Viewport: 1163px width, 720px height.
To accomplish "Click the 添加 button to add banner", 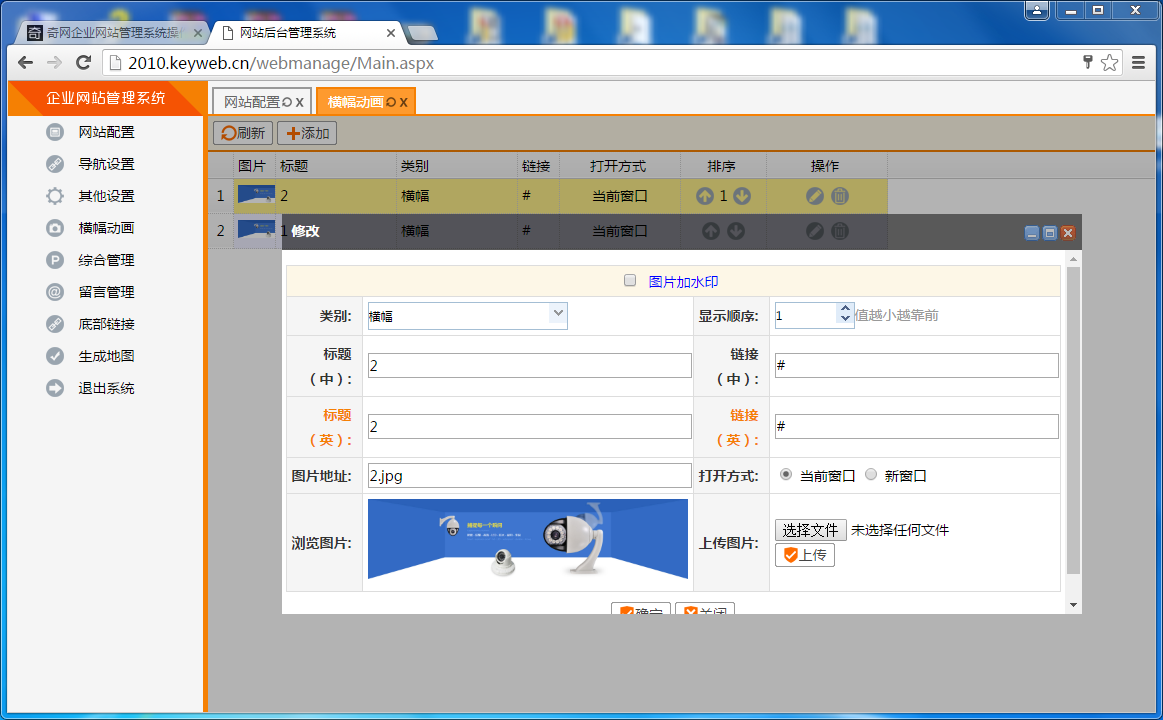I will click(x=307, y=133).
